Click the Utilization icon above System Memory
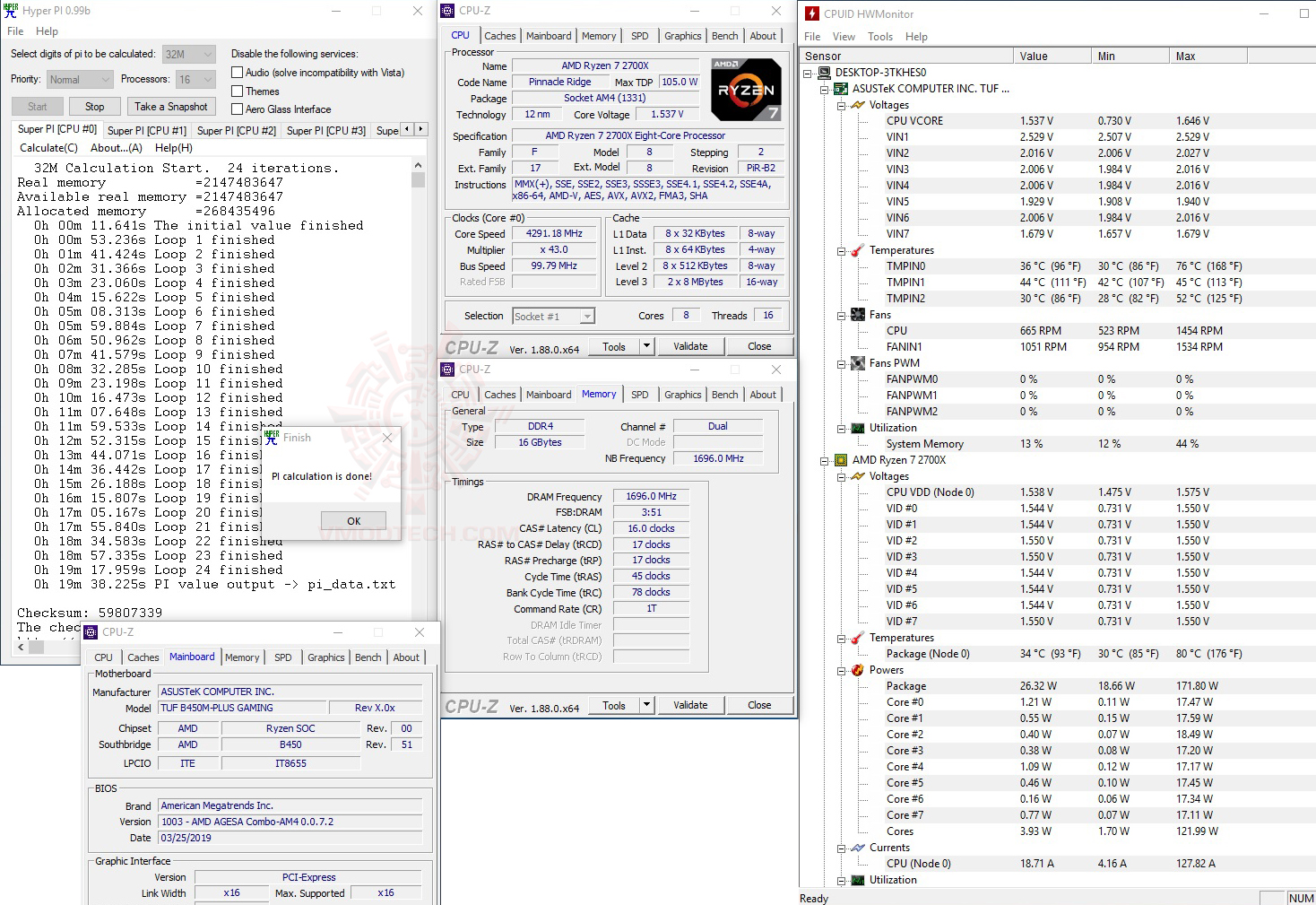 point(858,428)
